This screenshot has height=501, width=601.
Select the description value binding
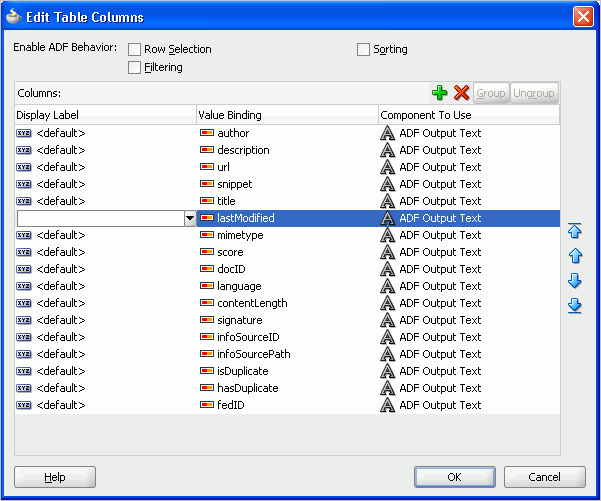(243, 150)
